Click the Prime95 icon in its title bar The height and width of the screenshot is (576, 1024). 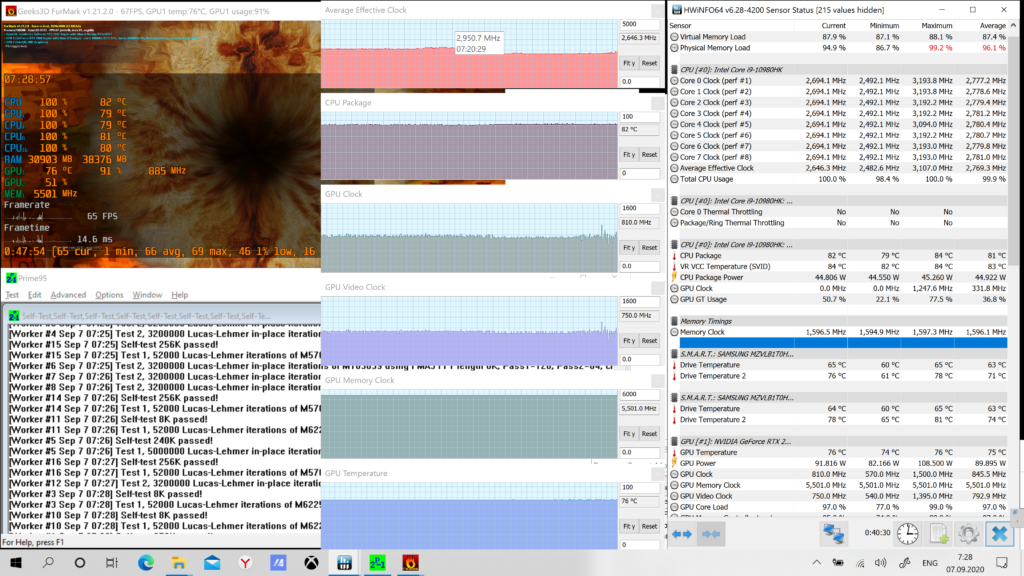[x=11, y=278]
